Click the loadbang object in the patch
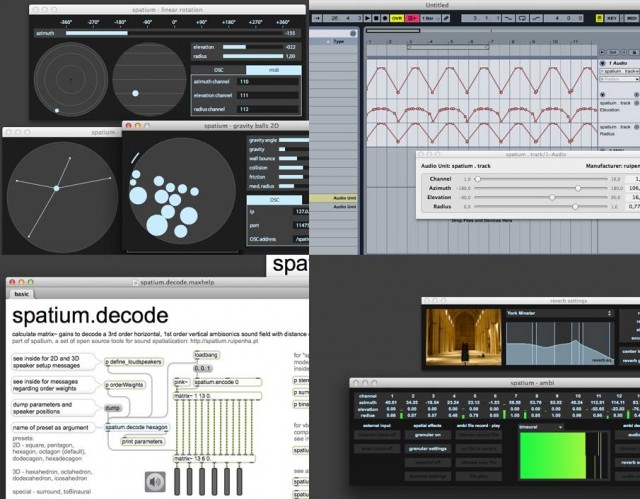The width and height of the screenshot is (640, 499). pyautogui.click(x=207, y=354)
